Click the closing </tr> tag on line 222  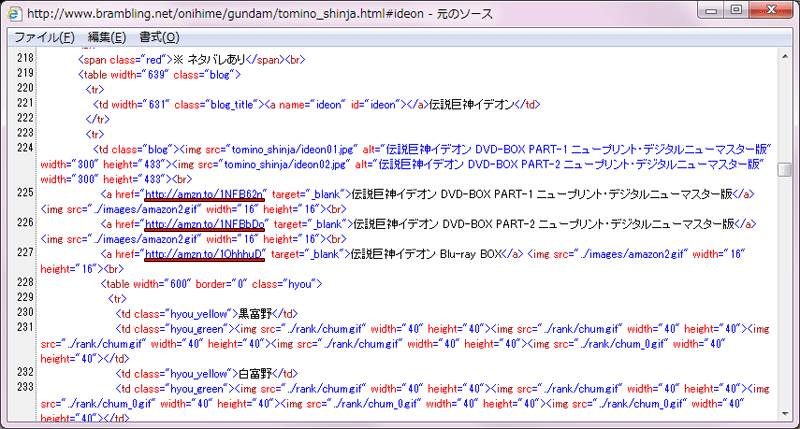point(97,119)
